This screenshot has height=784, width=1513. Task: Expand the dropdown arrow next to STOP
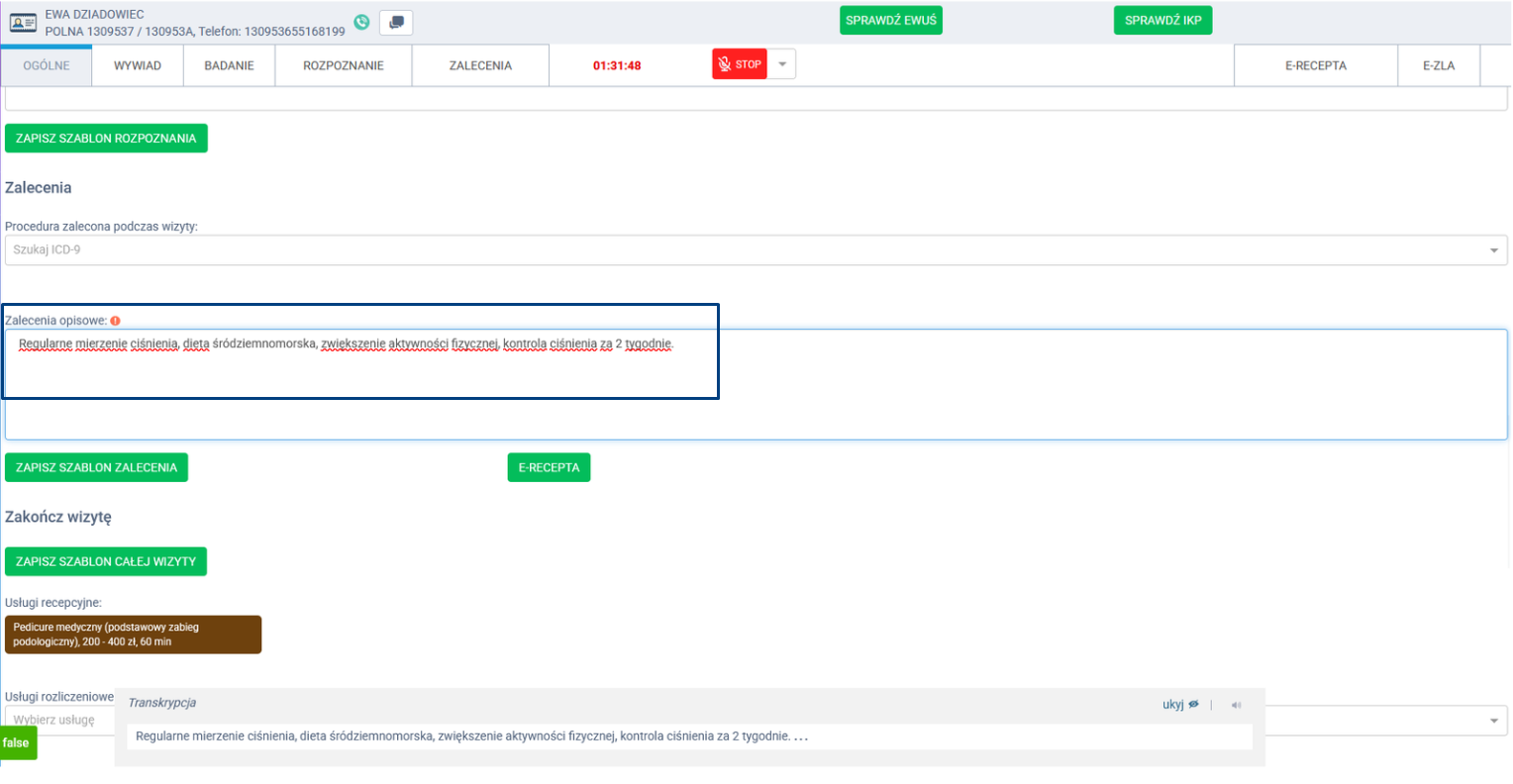pos(782,64)
